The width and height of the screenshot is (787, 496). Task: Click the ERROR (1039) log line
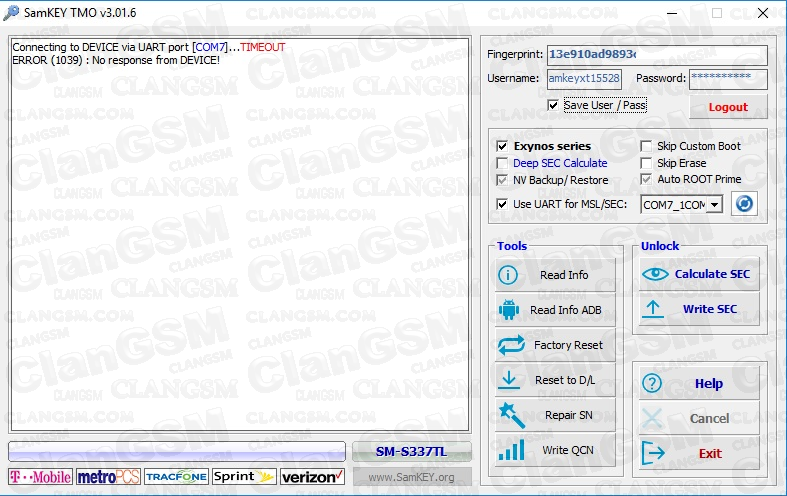pyautogui.click(x=116, y=60)
